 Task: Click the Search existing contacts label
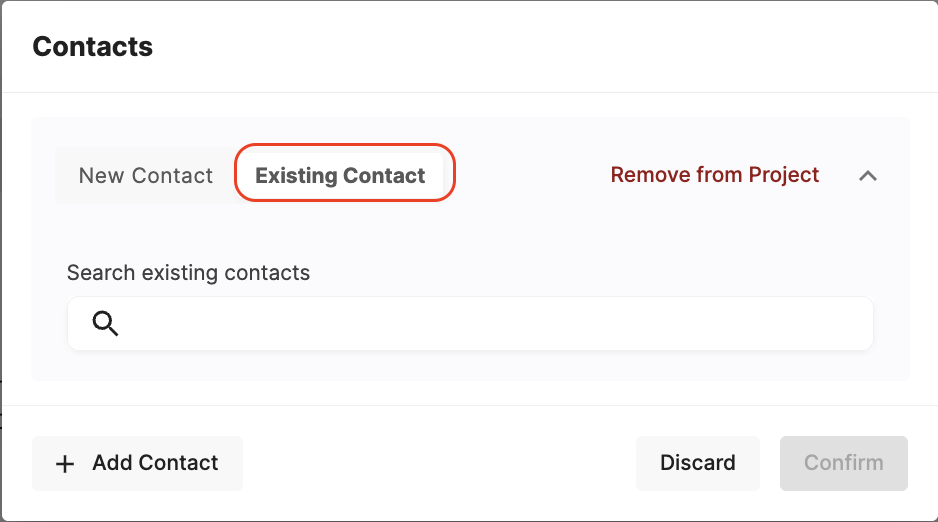coord(188,272)
